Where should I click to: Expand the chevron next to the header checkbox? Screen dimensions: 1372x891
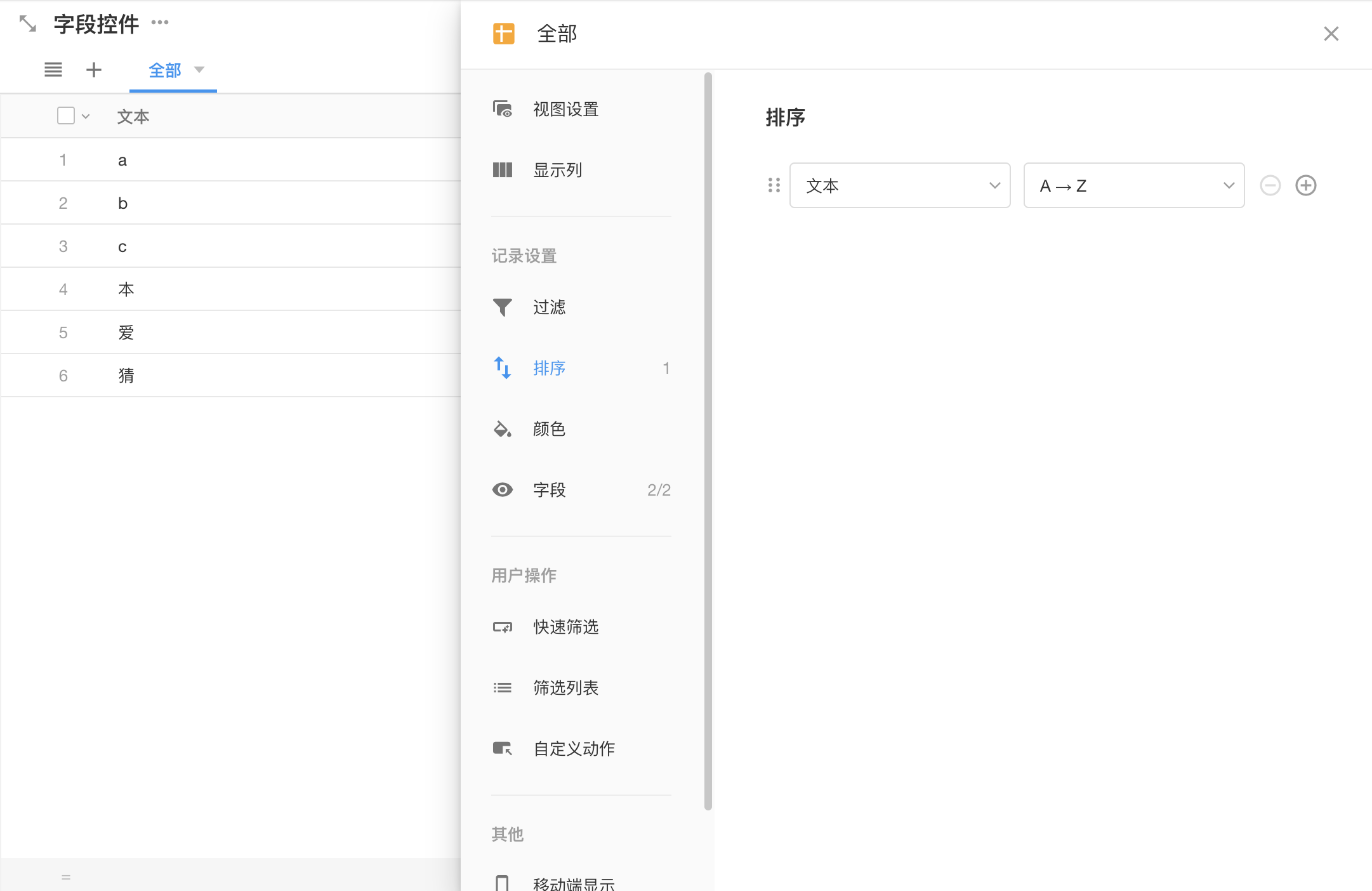pyautogui.click(x=86, y=117)
